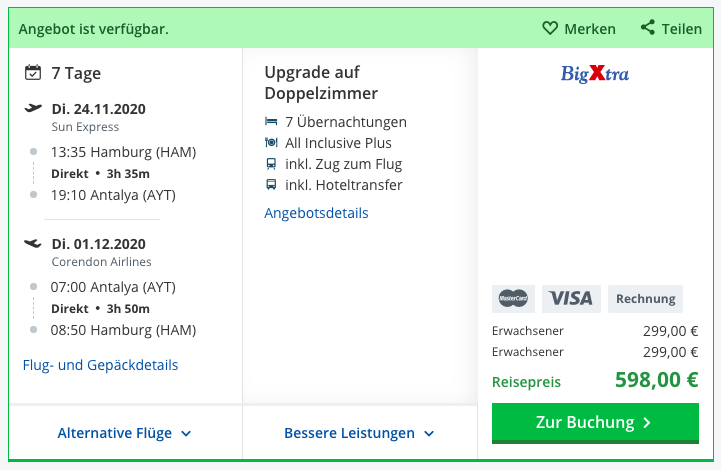Click the share icon beside Teilen
This screenshot has height=470, width=721.
click(647, 28)
